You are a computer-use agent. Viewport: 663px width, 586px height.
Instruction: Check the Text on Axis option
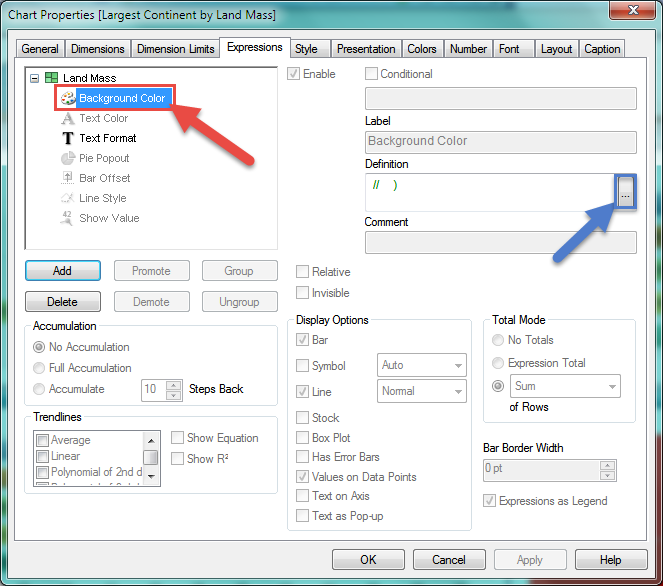point(302,496)
